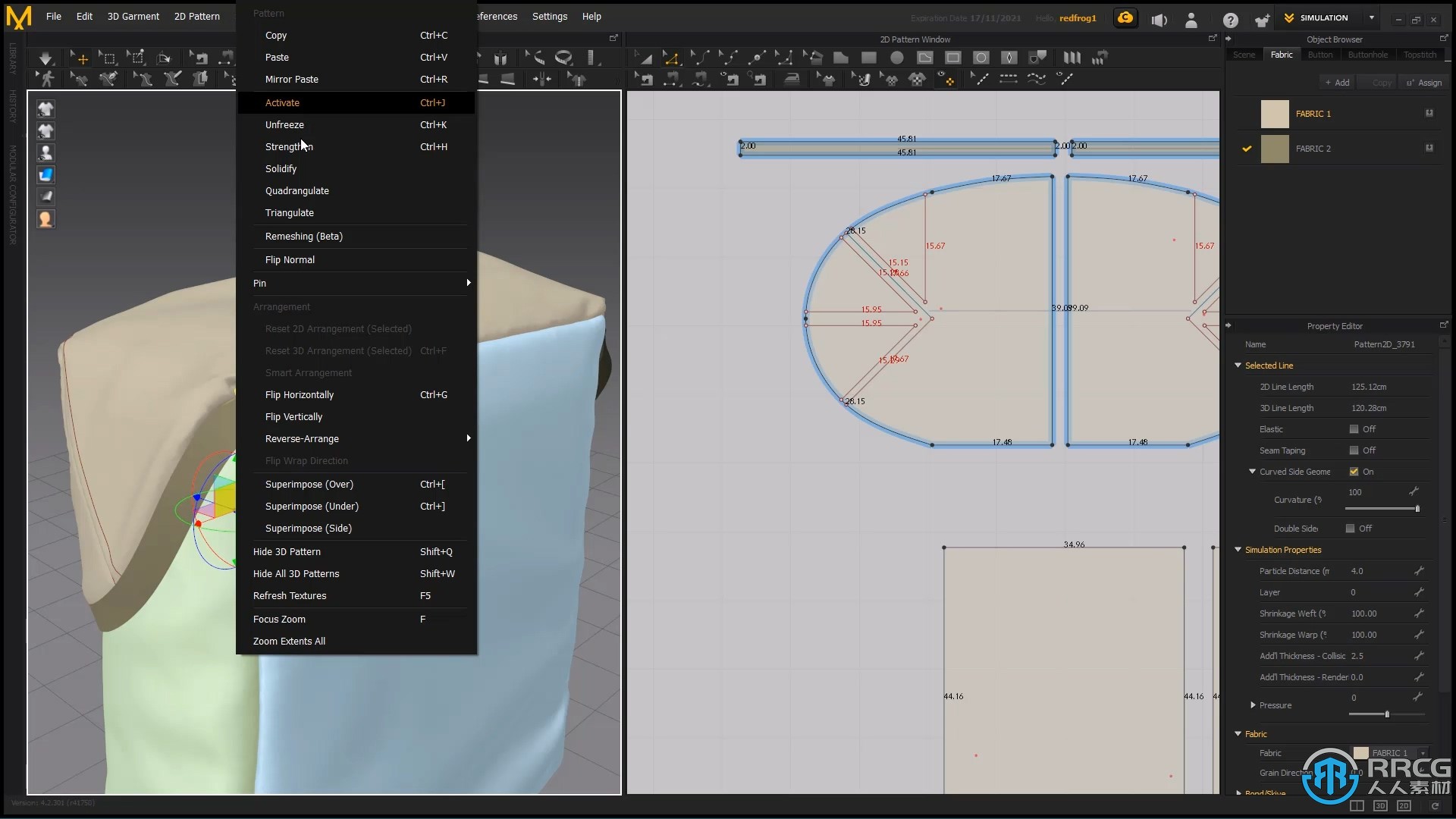Select the highlighted Edit Point/Segment tool
Image resolution: width=1456 pixels, height=819 pixels.
click(x=670, y=58)
